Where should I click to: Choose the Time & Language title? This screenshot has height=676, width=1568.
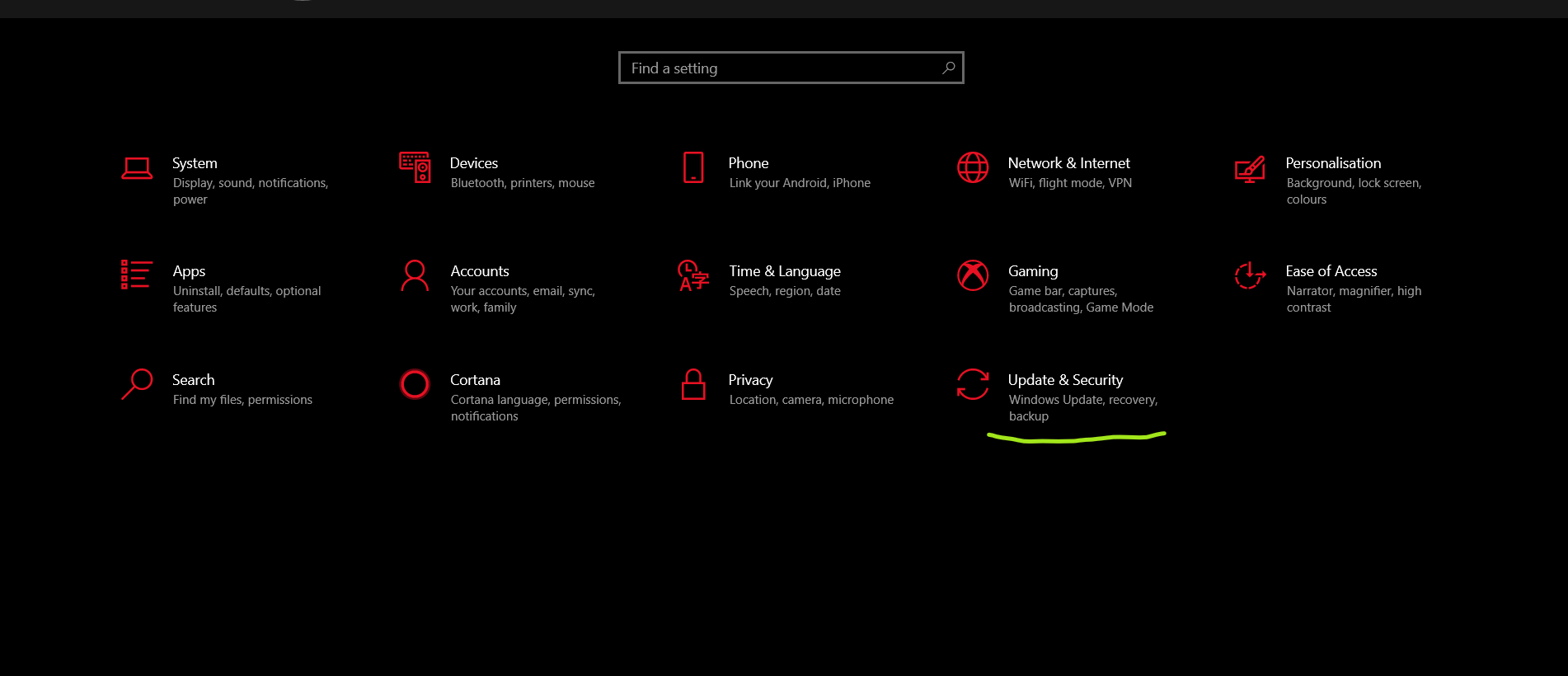(785, 272)
